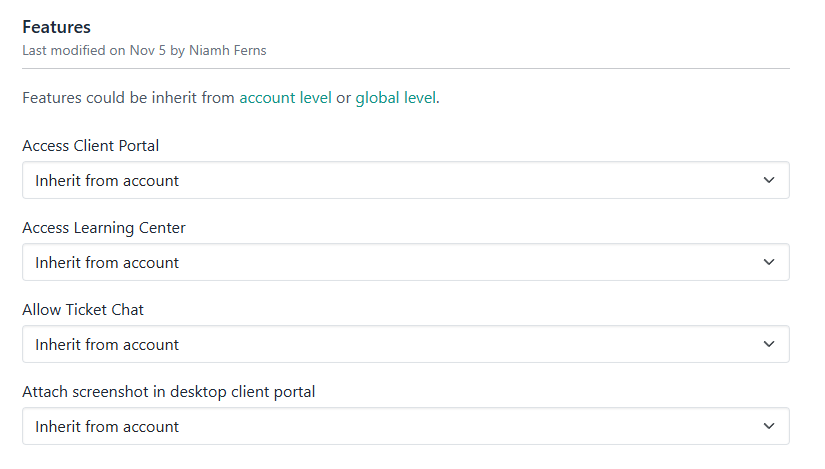Open the Access Client Portal dropdown
Image resolution: width=825 pixels, height=469 pixels.
[x=405, y=181]
